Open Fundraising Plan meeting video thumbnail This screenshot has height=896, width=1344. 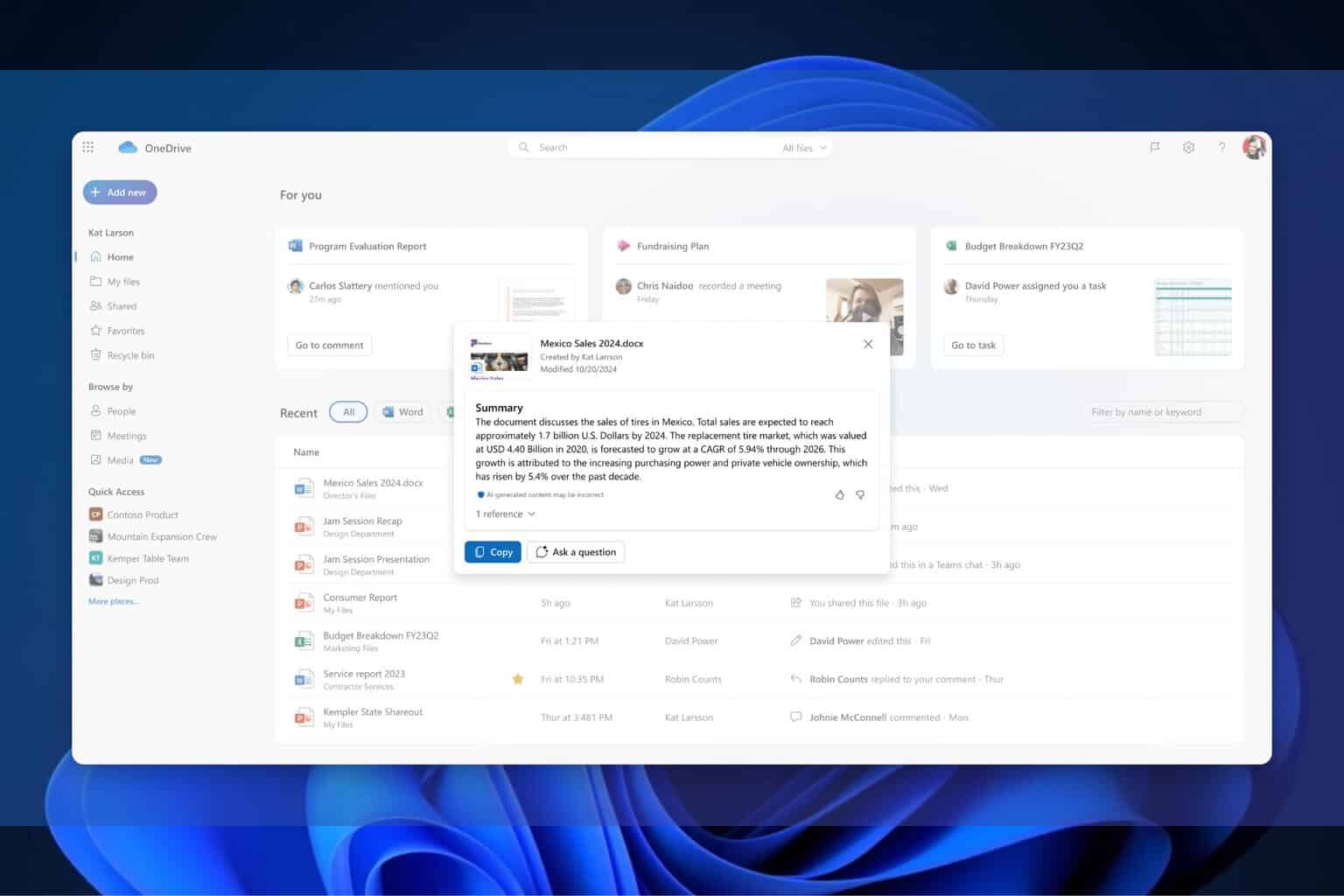pos(864,316)
